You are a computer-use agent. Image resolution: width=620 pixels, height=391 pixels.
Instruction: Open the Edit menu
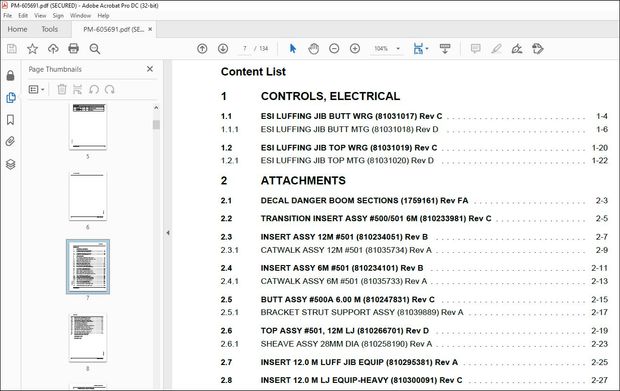(x=23, y=16)
